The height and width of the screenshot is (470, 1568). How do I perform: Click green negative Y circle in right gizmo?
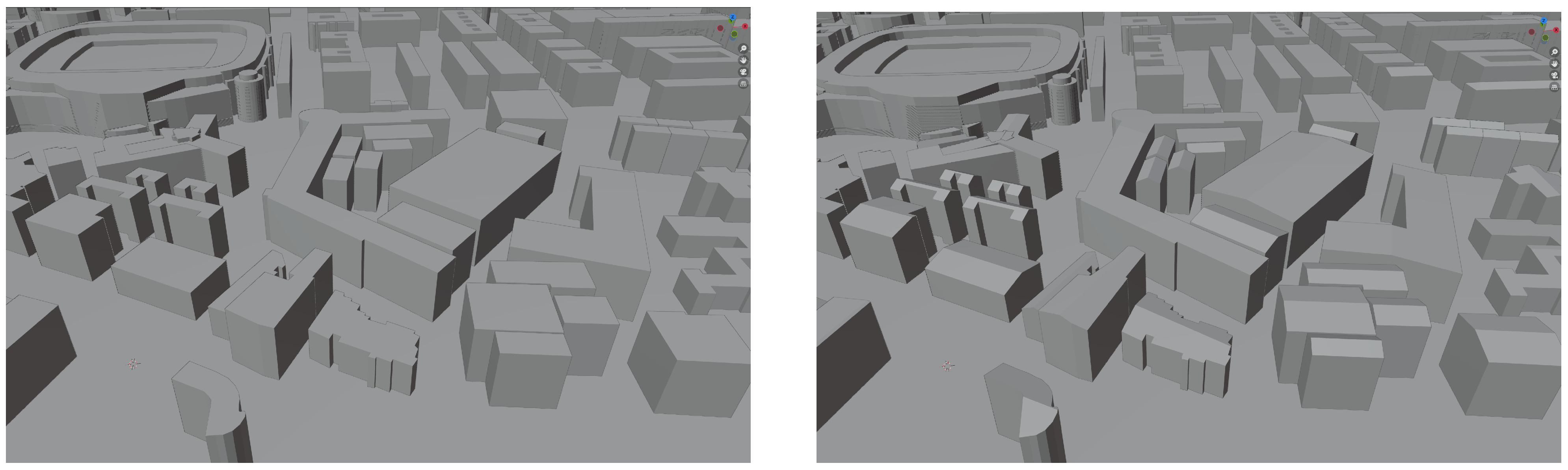click(x=1546, y=38)
